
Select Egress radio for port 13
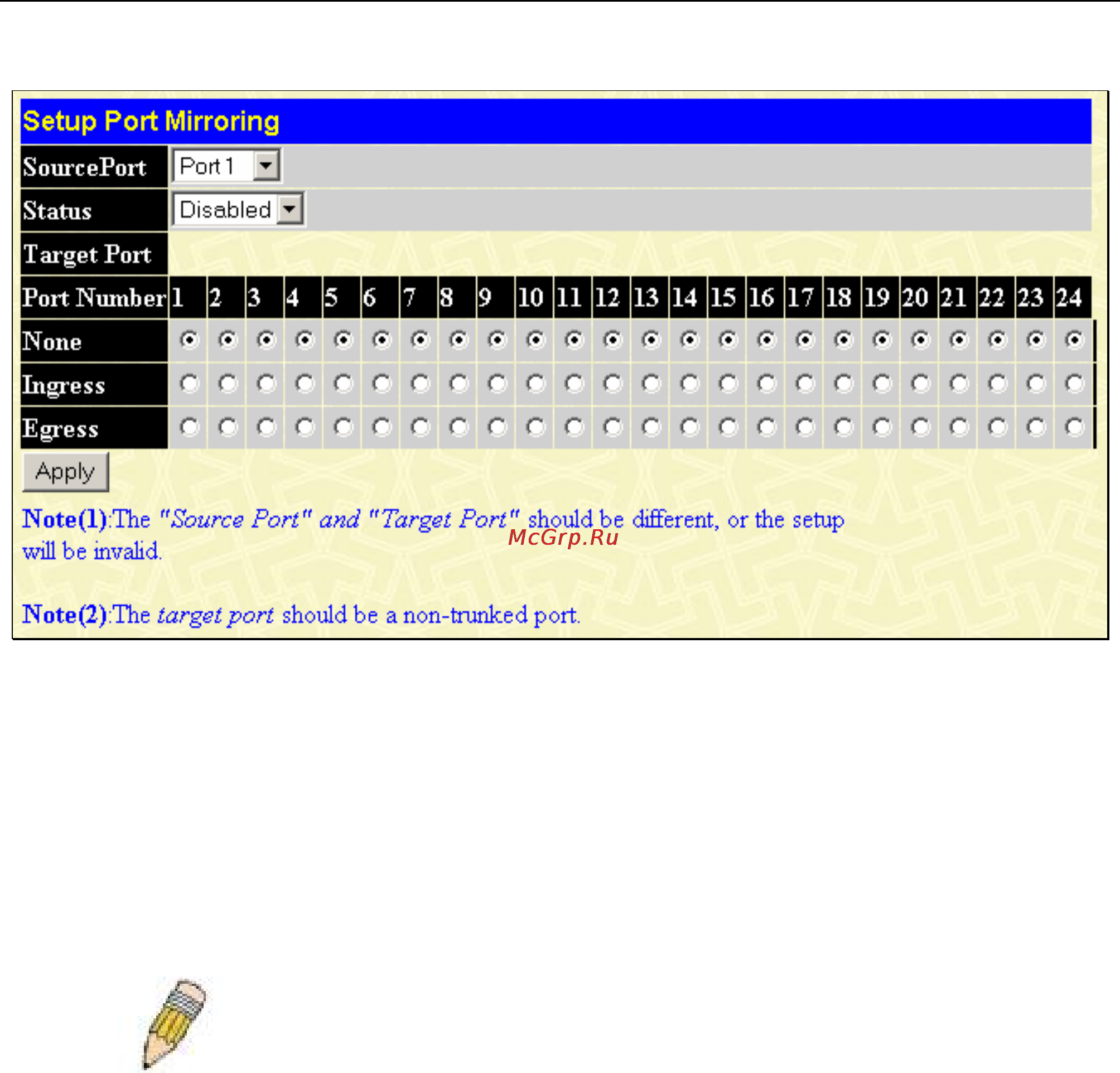[651, 427]
